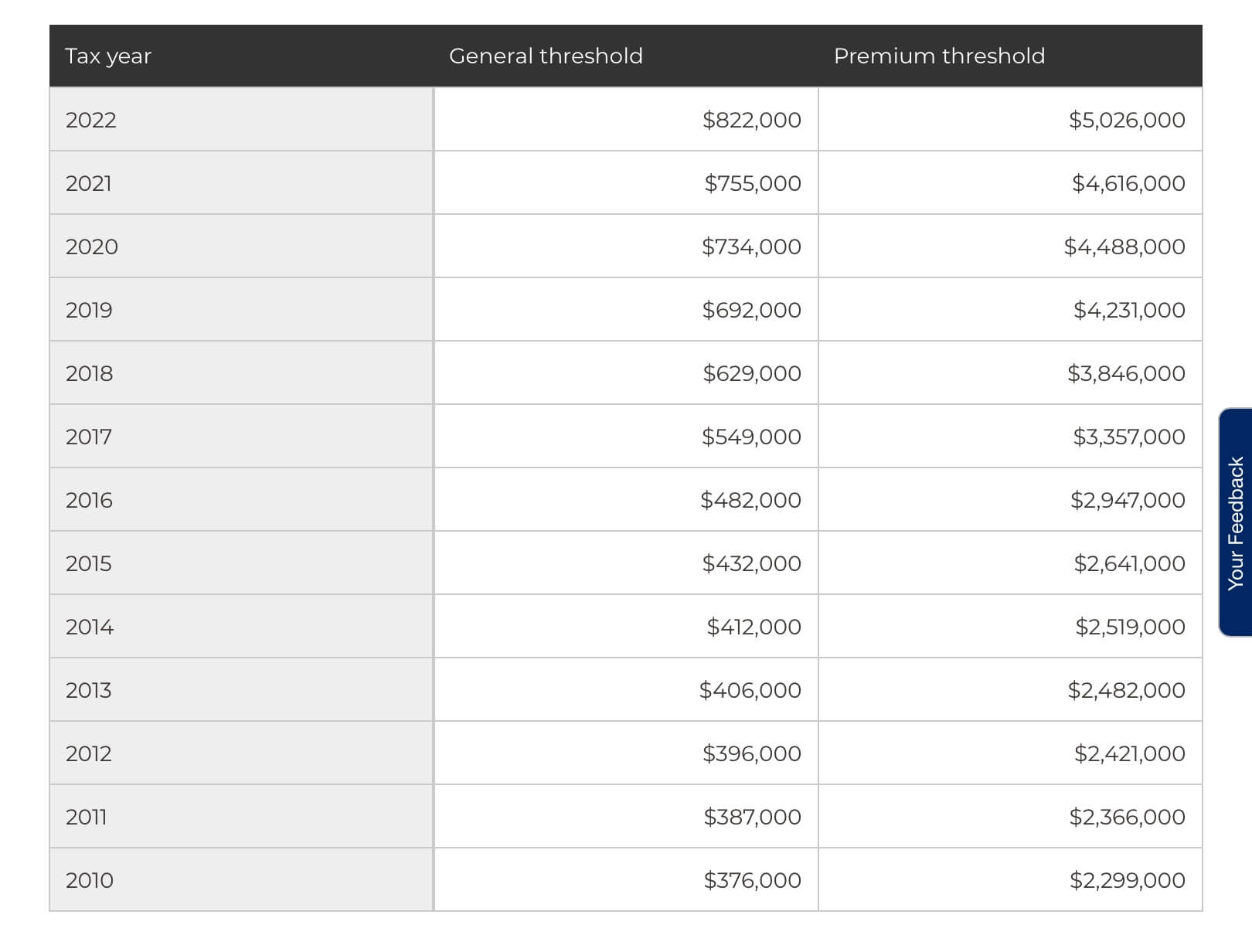Select the $406,000 general threshold cell
The height and width of the screenshot is (952, 1252).
626,690
